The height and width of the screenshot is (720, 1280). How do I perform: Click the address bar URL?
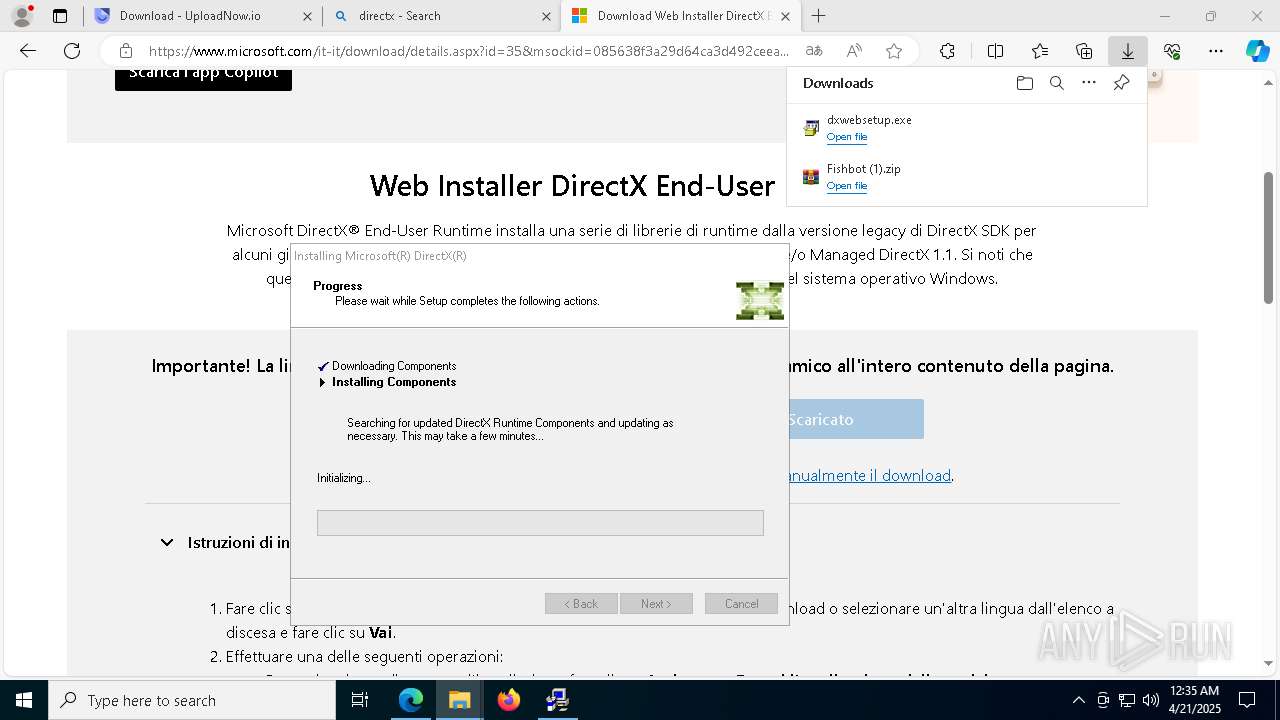point(468,51)
